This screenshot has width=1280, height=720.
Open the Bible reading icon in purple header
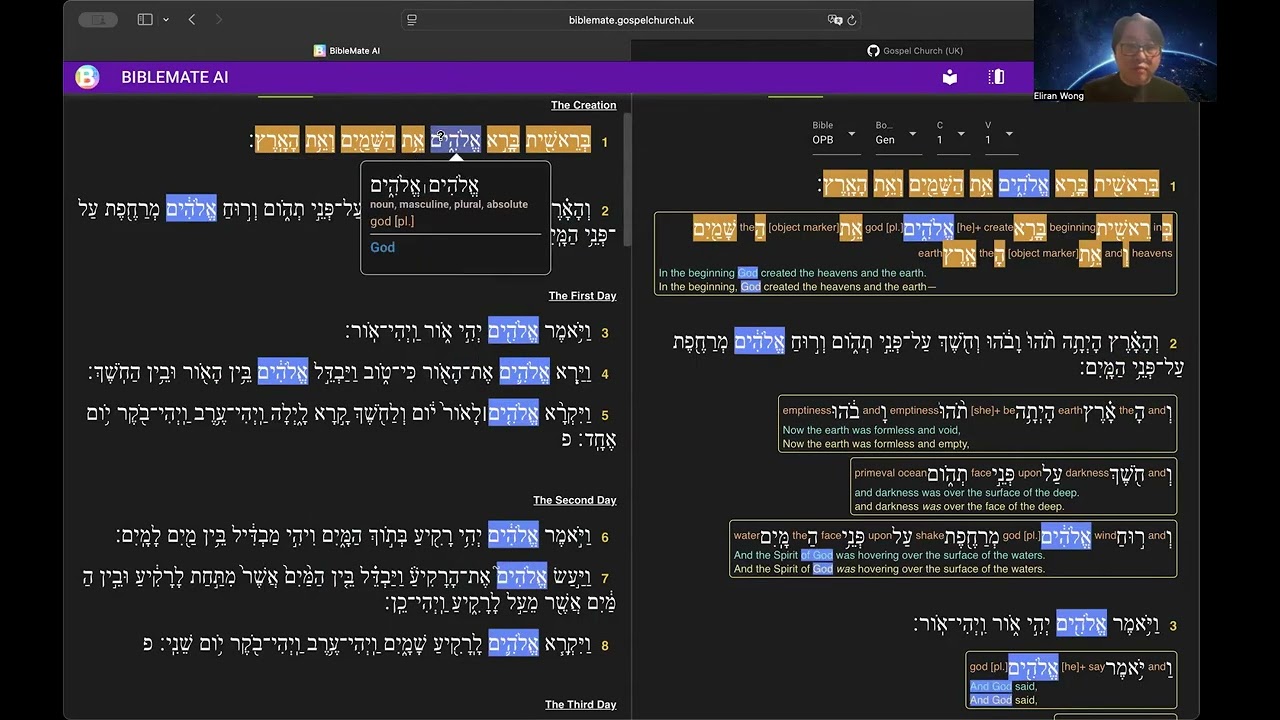(x=950, y=77)
